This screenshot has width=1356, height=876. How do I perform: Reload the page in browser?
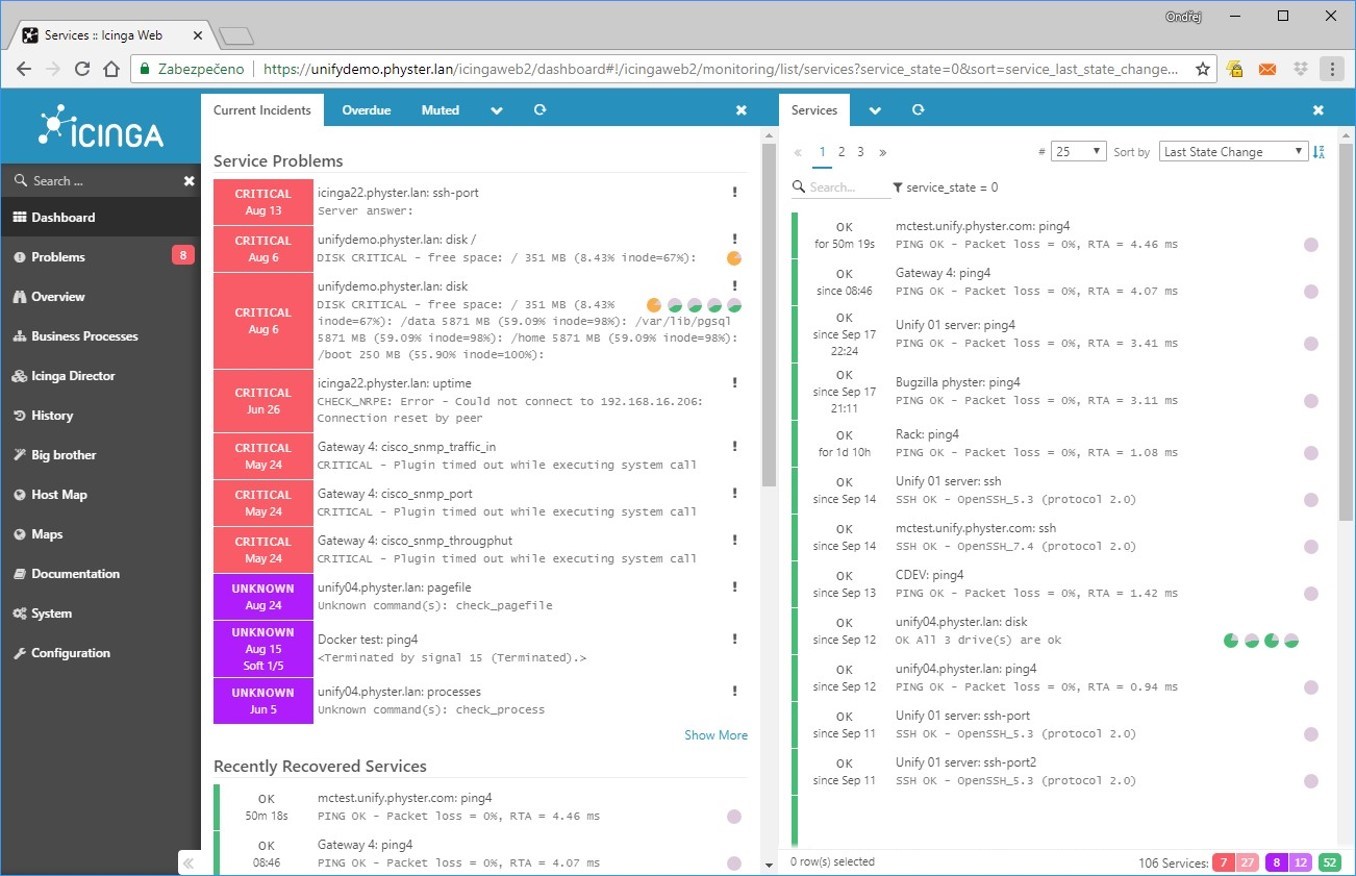click(x=82, y=69)
